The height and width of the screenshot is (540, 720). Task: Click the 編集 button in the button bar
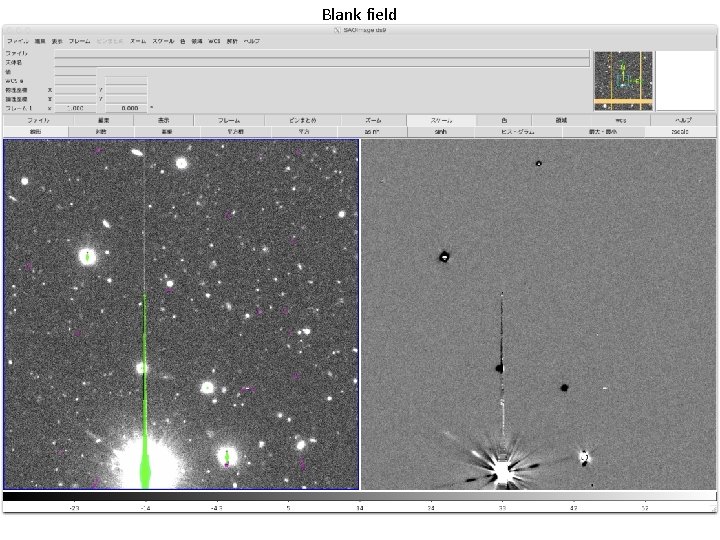tap(104, 120)
